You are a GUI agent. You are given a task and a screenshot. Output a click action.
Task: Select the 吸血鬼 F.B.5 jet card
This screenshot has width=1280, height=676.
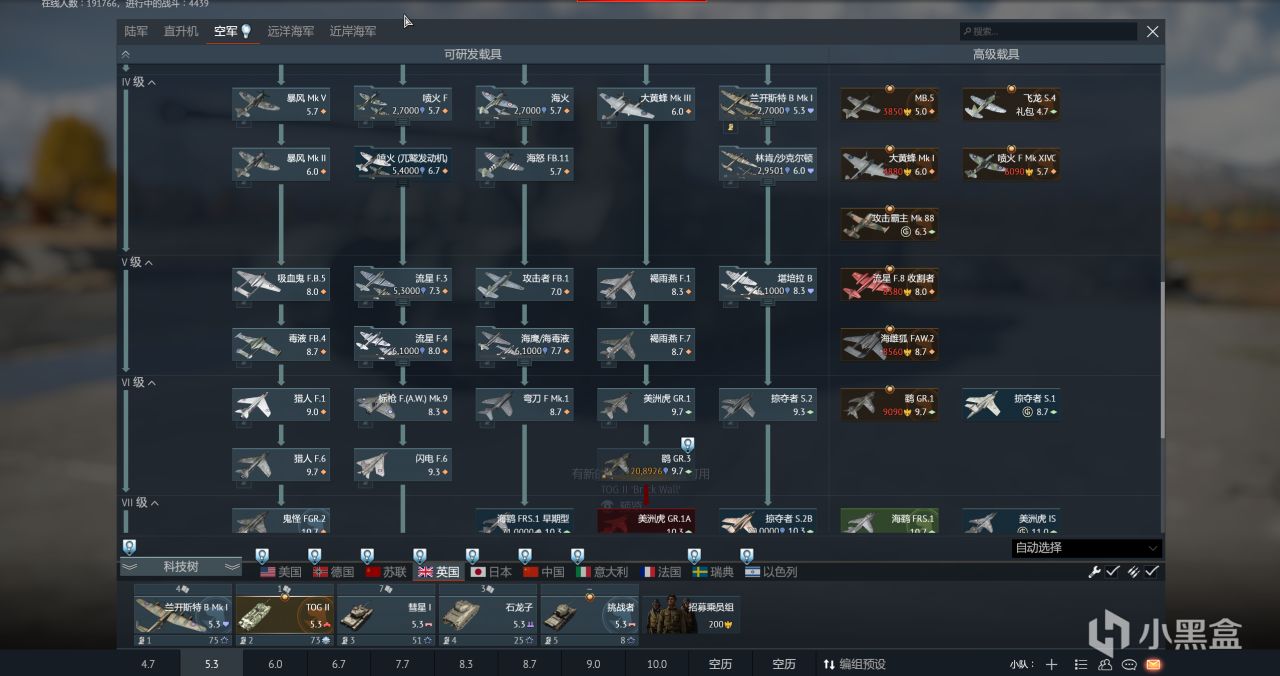click(282, 284)
